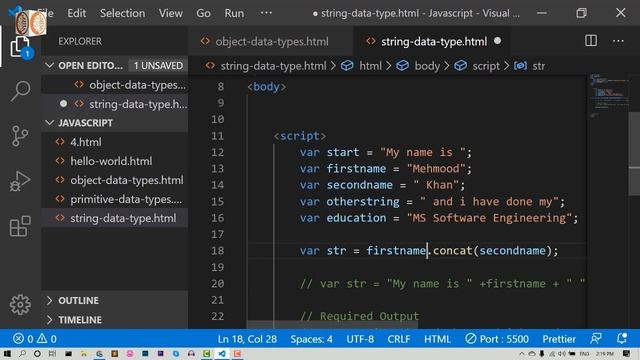Click Port : 5500 Live Server button
The width and height of the screenshot is (640, 360).
click(x=497, y=339)
